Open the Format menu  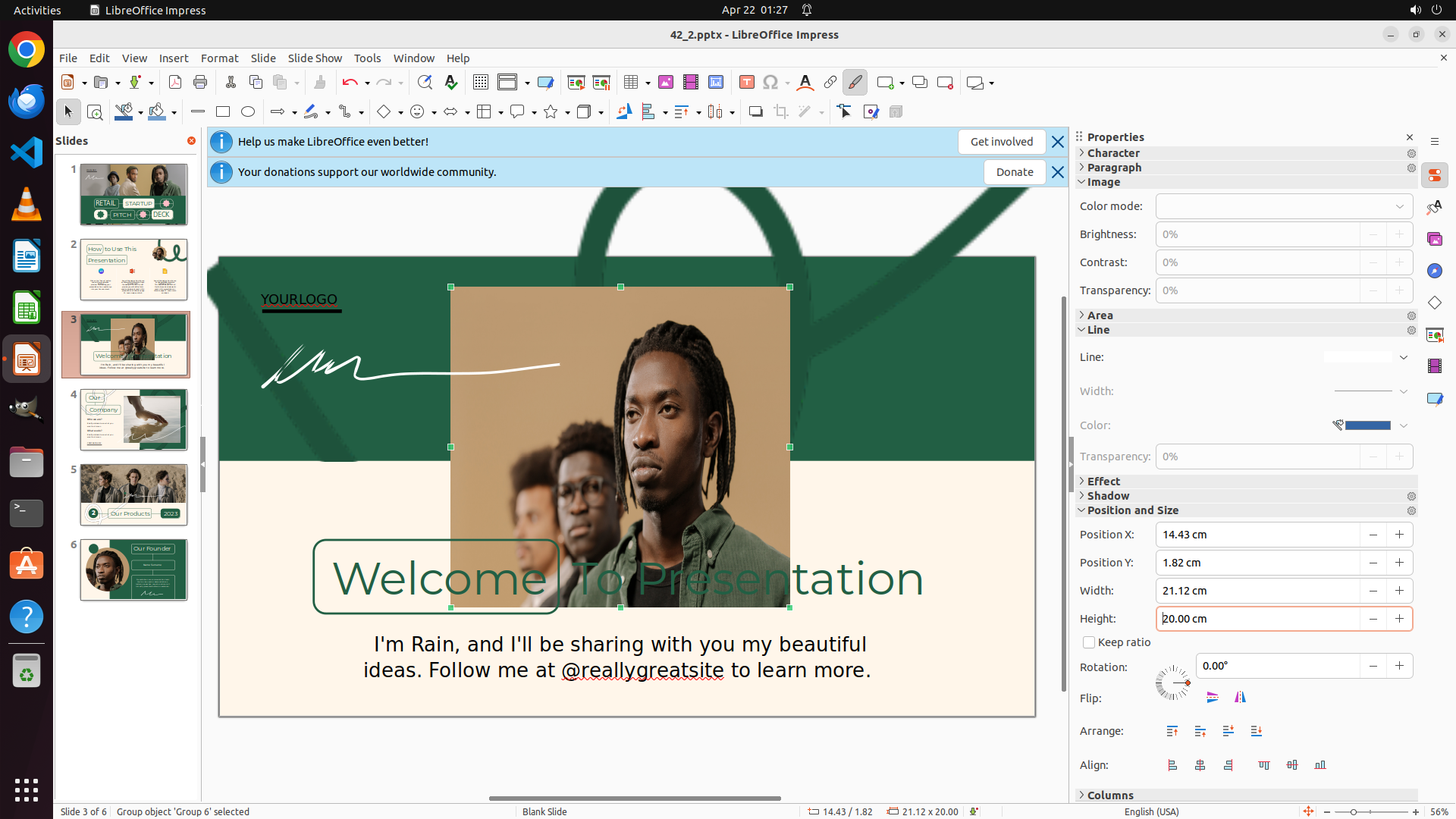pyautogui.click(x=219, y=58)
